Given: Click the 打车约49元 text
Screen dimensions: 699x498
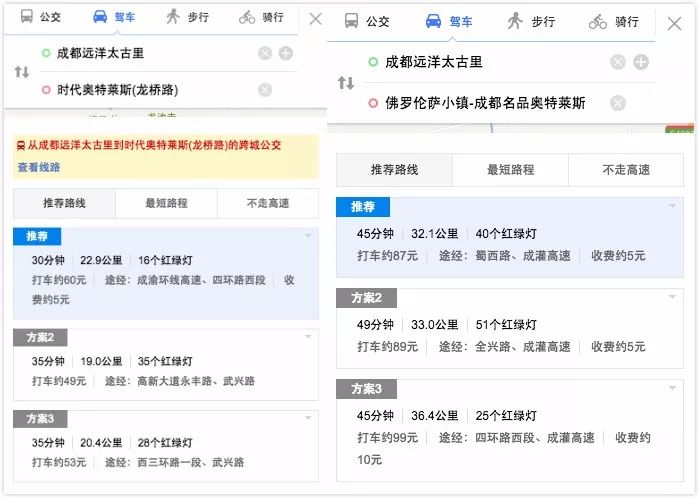Looking at the screenshot, I should [58, 381].
